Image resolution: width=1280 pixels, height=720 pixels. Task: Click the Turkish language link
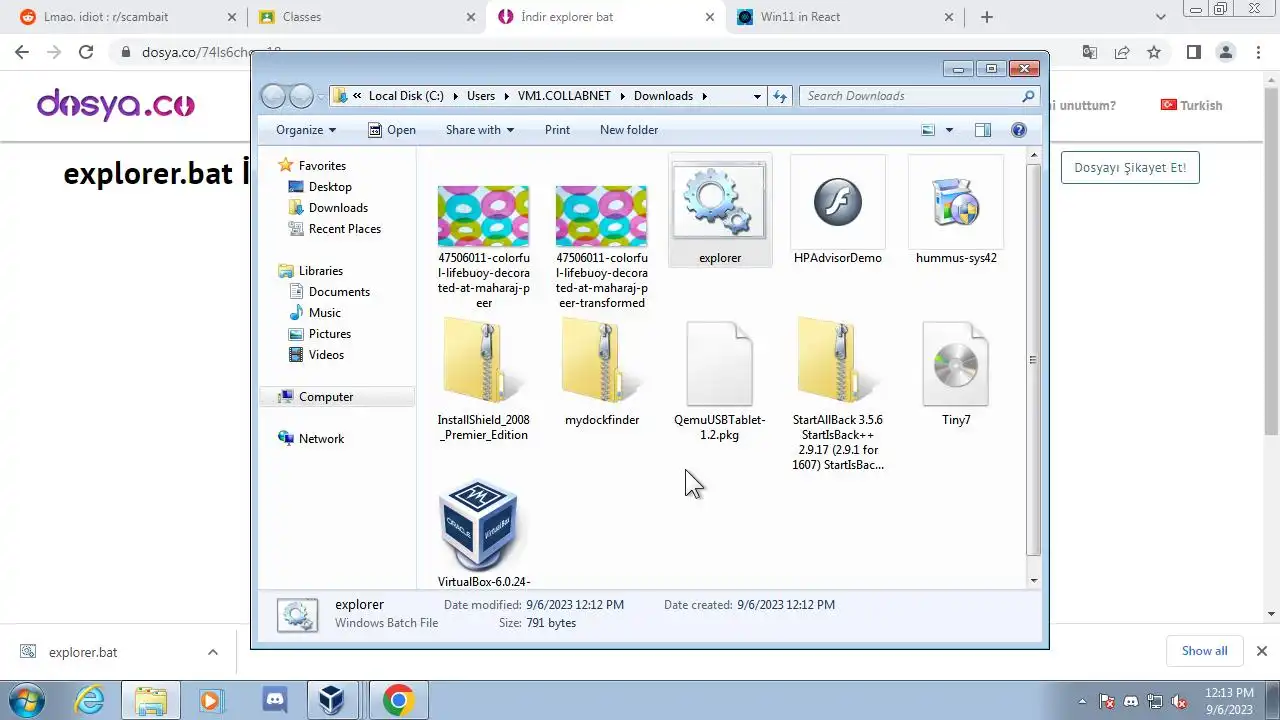1191,105
